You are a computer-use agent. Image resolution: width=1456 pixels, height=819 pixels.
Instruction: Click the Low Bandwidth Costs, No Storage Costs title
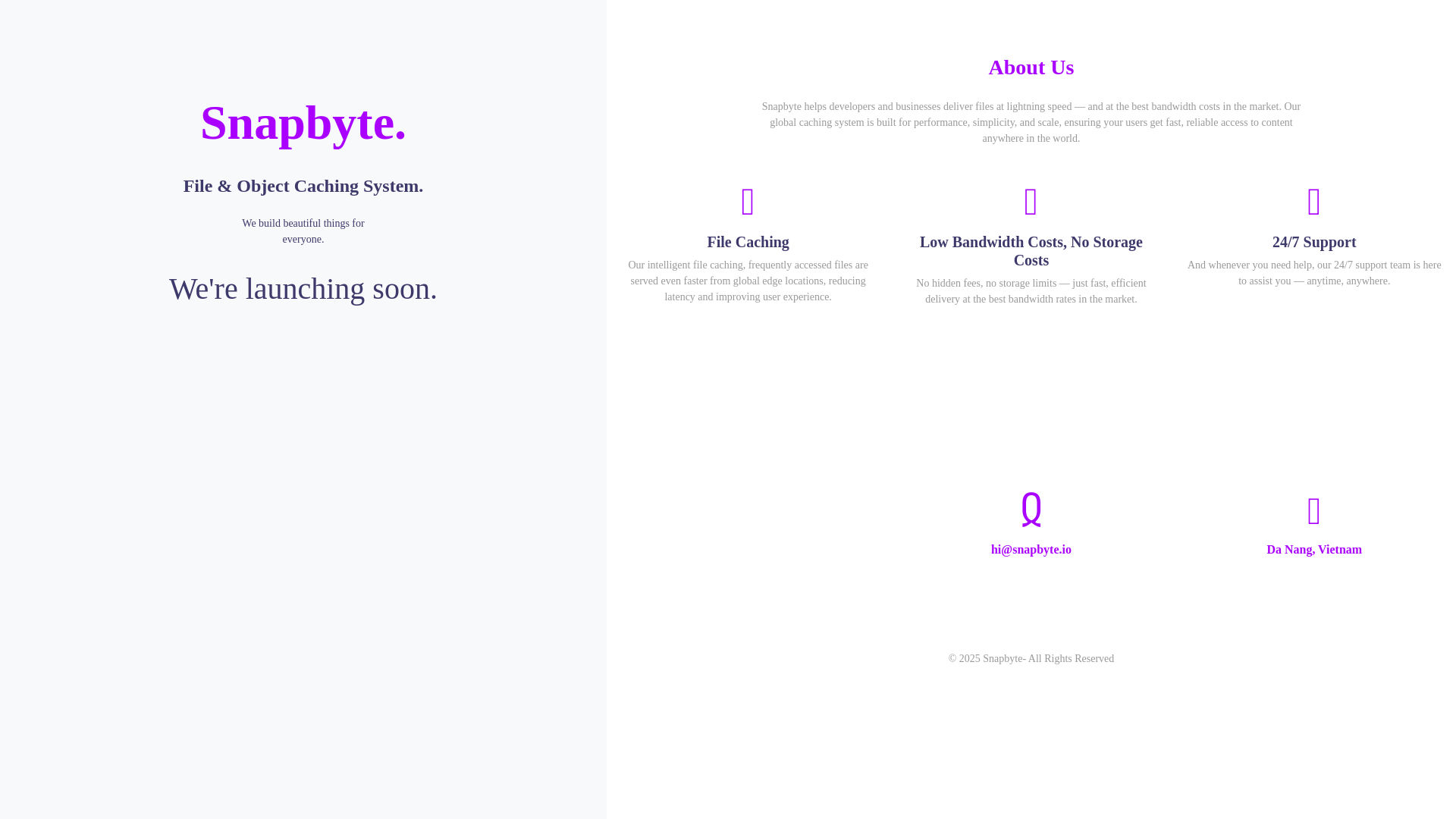coord(1031,251)
